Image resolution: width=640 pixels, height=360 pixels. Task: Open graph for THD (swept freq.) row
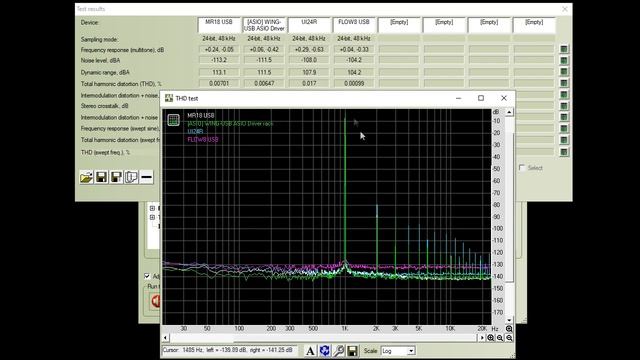pyautogui.click(x=564, y=152)
